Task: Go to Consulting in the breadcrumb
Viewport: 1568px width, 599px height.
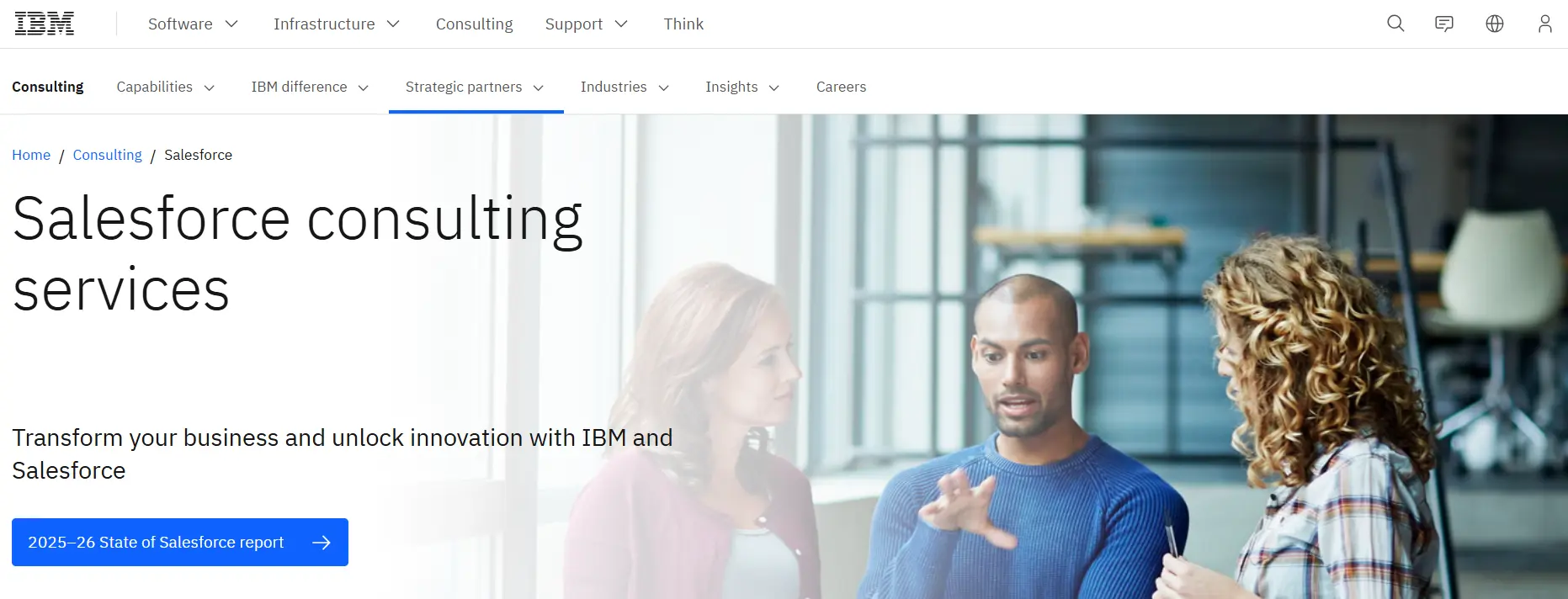Action: [108, 155]
